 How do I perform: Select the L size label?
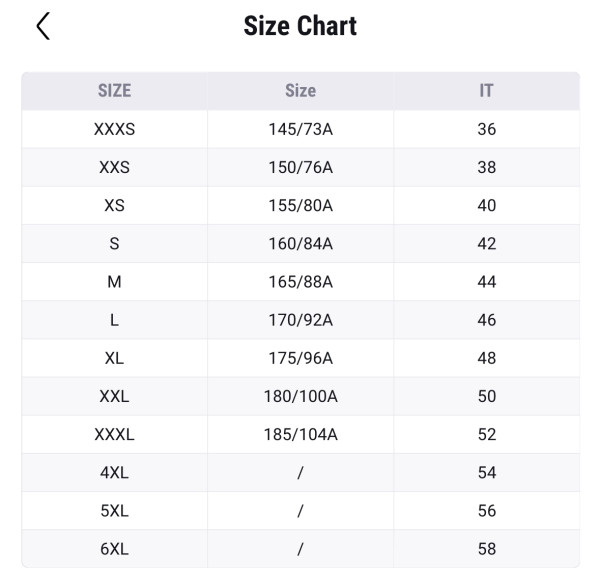click(114, 320)
